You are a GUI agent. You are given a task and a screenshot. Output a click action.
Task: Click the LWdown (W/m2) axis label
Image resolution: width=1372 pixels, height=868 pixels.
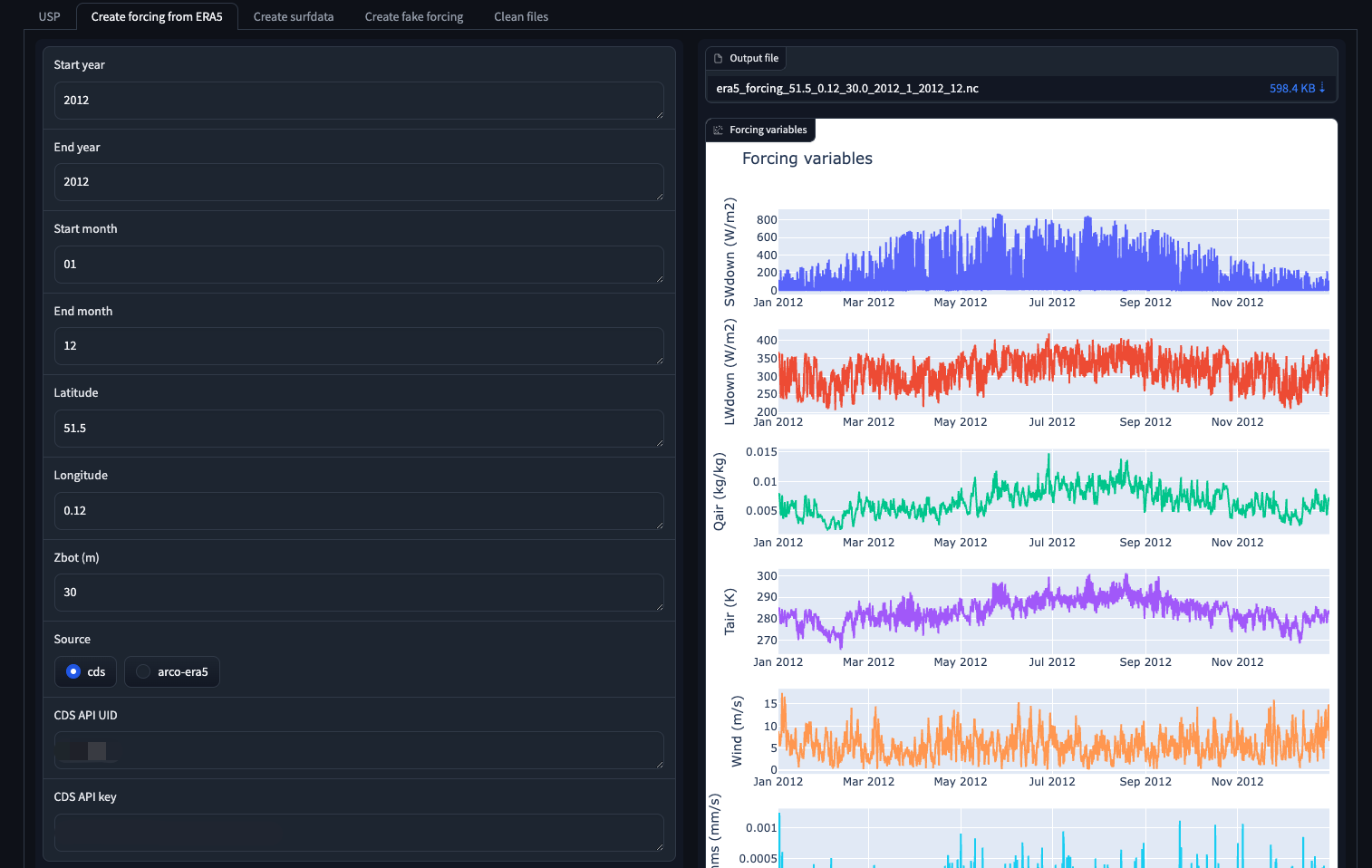(729, 371)
